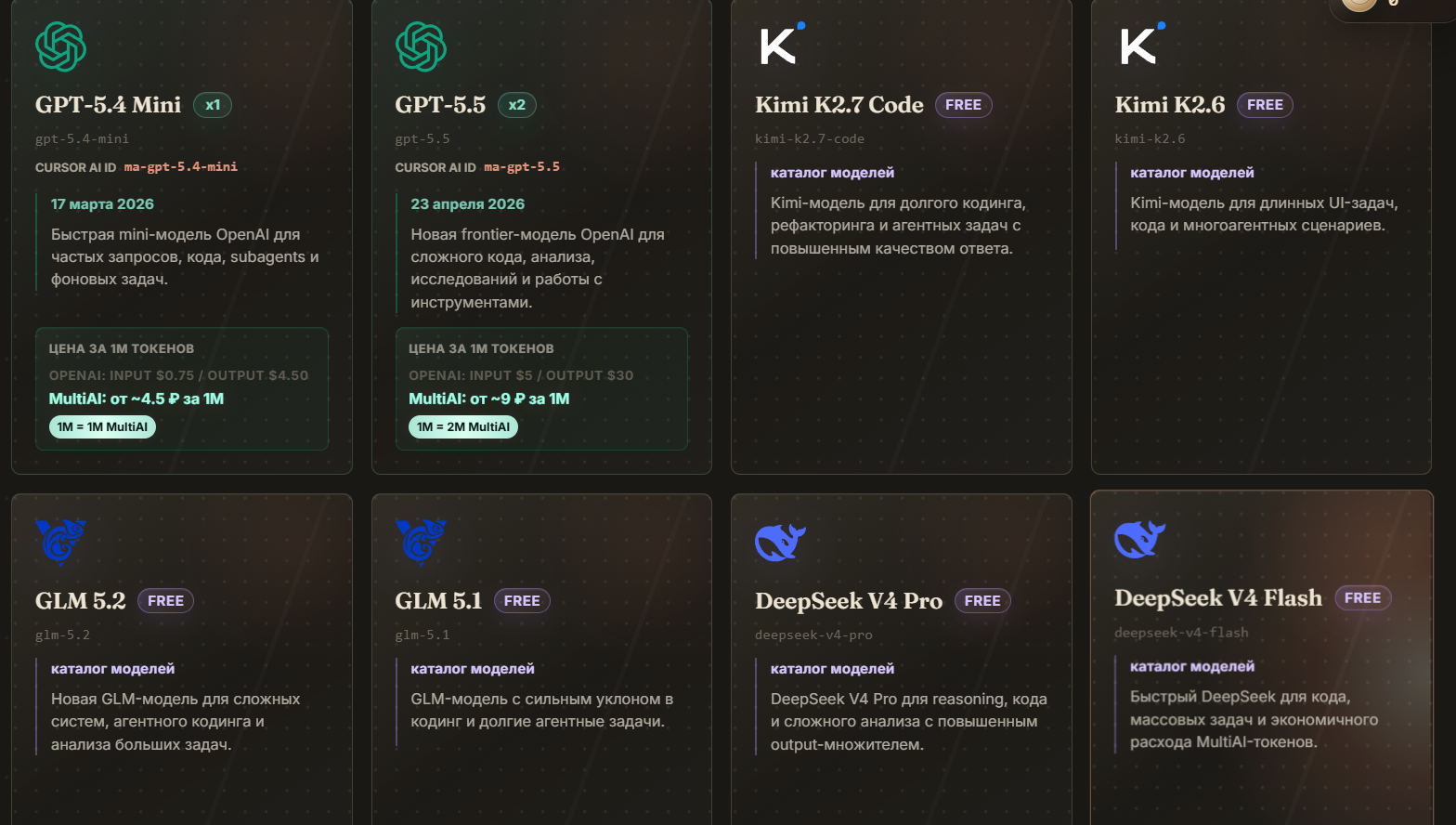The image size is (1456, 825).
Task: Open the Kimi K2.6 model title
Action: coord(1170,105)
